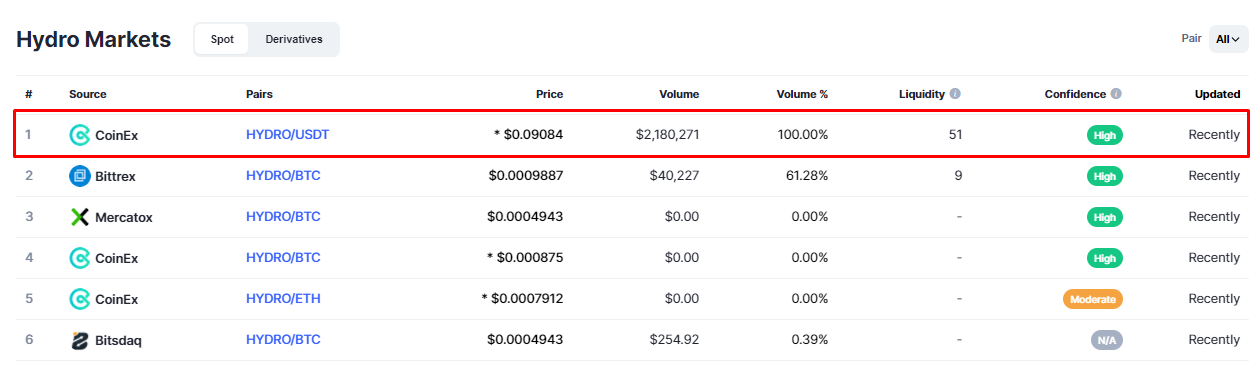1258x369 pixels.
Task: Click the Confidence info icon
Action: (1116, 94)
